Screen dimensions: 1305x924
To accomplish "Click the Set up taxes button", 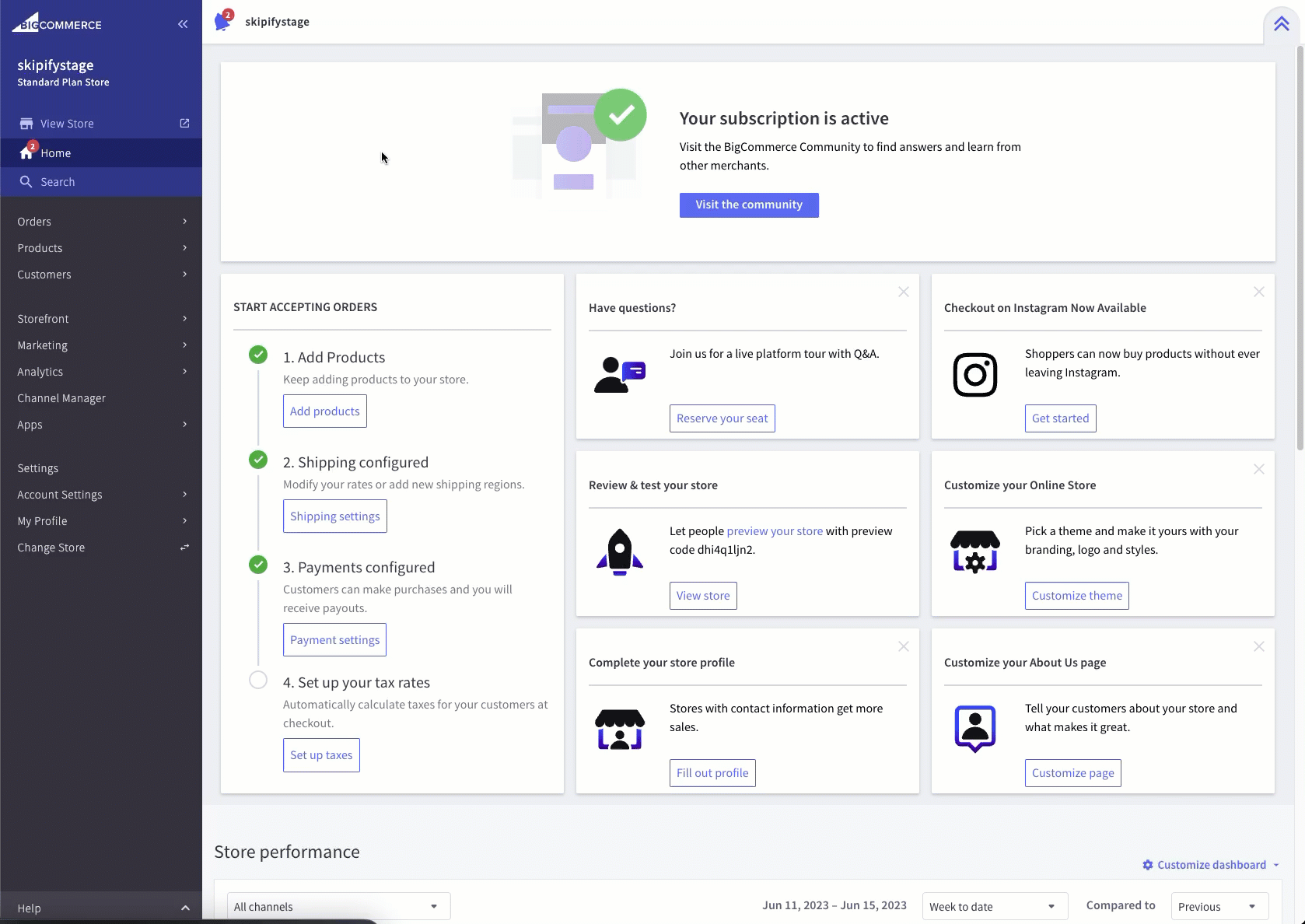I will coord(321,755).
